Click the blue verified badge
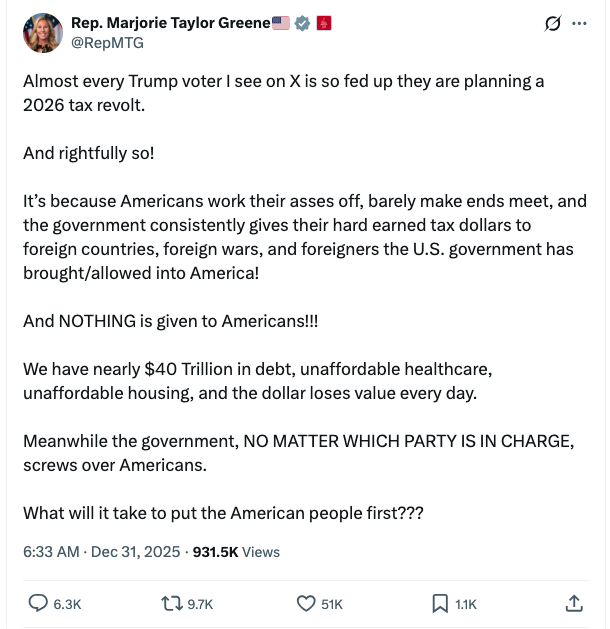610x629 pixels. [301, 23]
